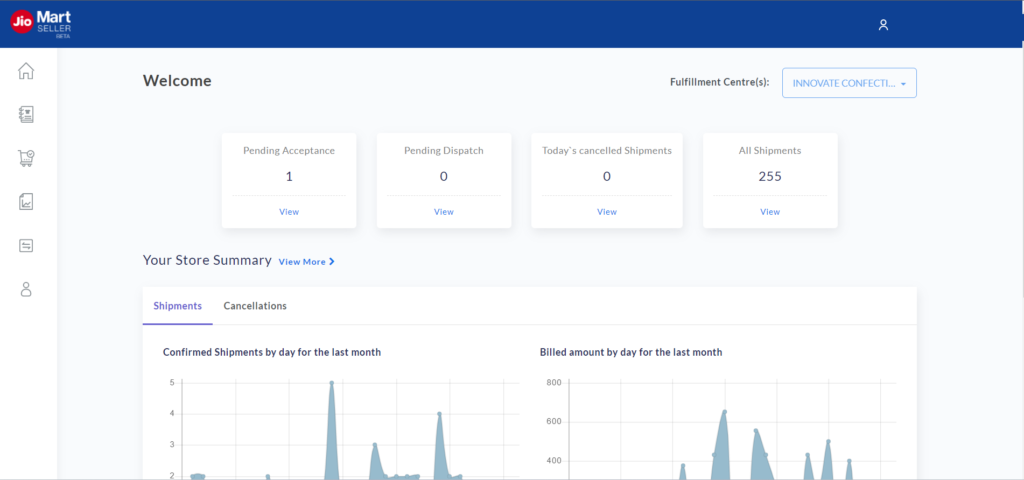Click the home icon in sidebar
Screen dimensions: 1024x480
pyautogui.click(x=26, y=71)
